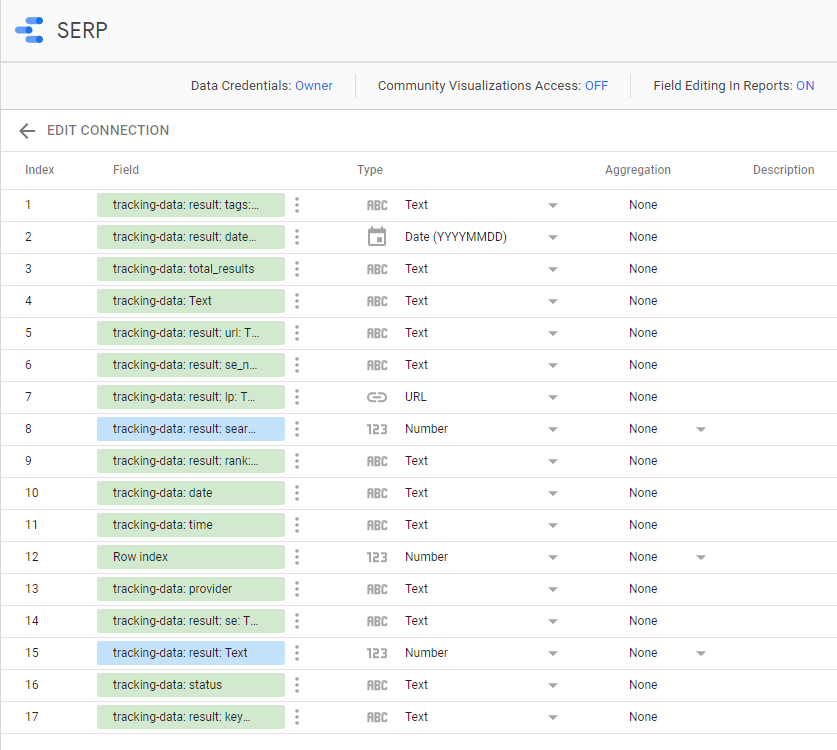Toggle Field Editing In Reports ON setting
Screen dimensions: 837x750
coord(804,86)
